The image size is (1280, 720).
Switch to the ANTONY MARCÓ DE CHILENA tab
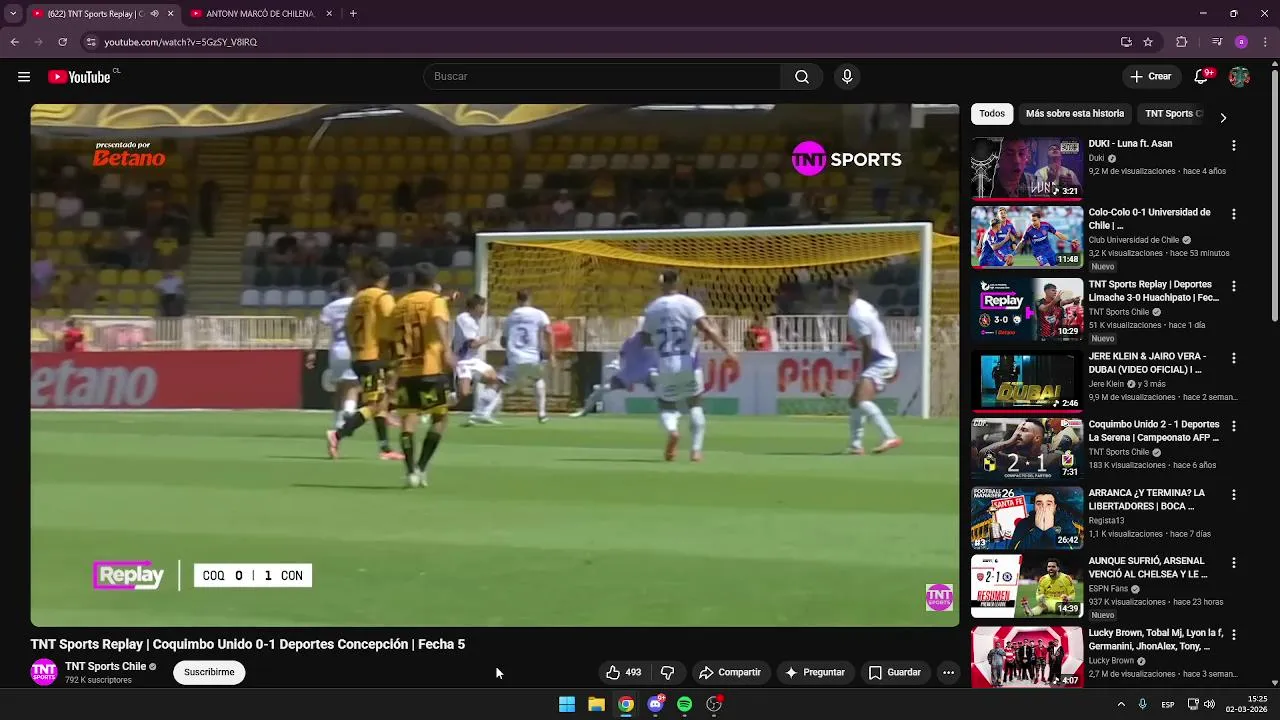pos(260,14)
